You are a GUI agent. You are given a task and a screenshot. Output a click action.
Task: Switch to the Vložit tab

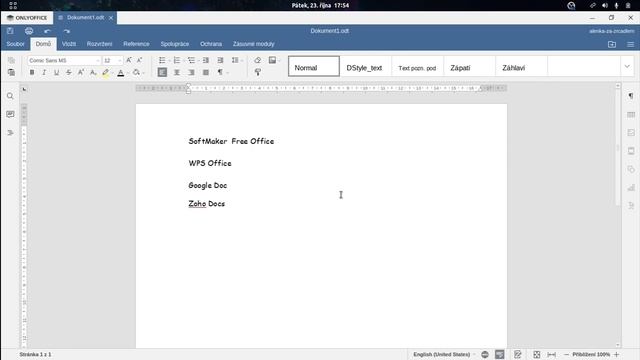click(69, 44)
